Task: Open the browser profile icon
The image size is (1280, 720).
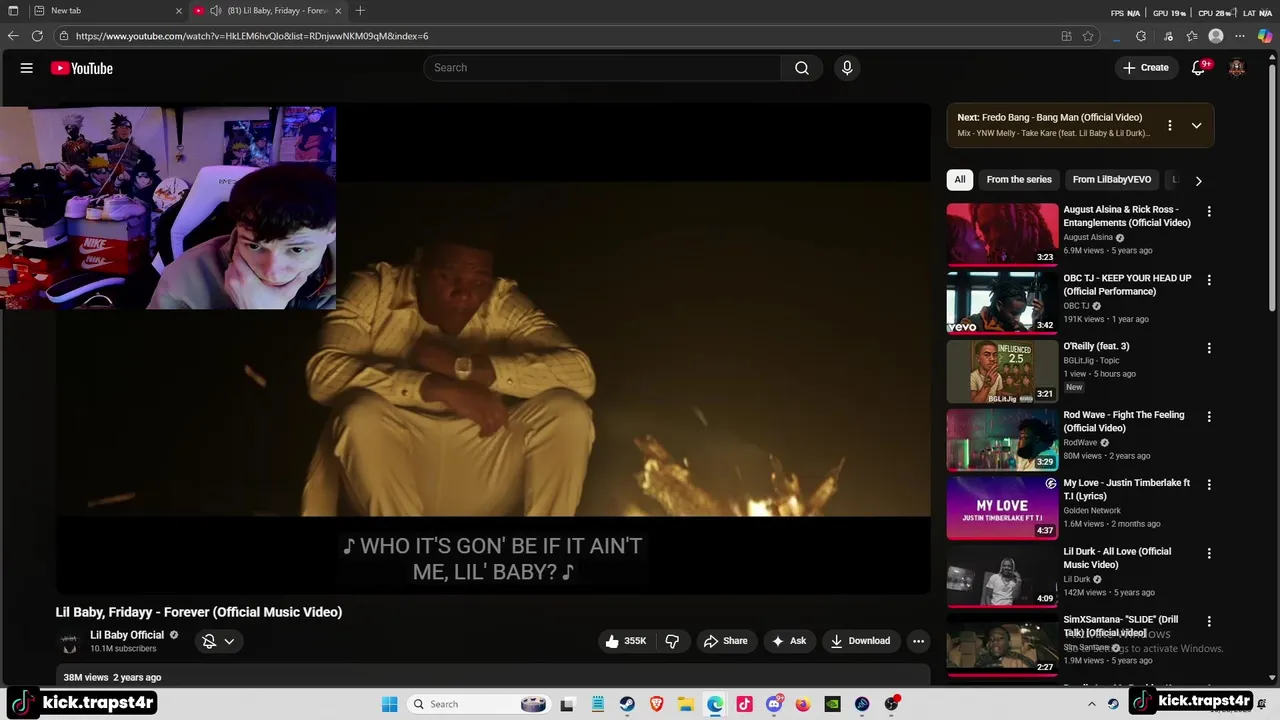Action: pos(1216,36)
